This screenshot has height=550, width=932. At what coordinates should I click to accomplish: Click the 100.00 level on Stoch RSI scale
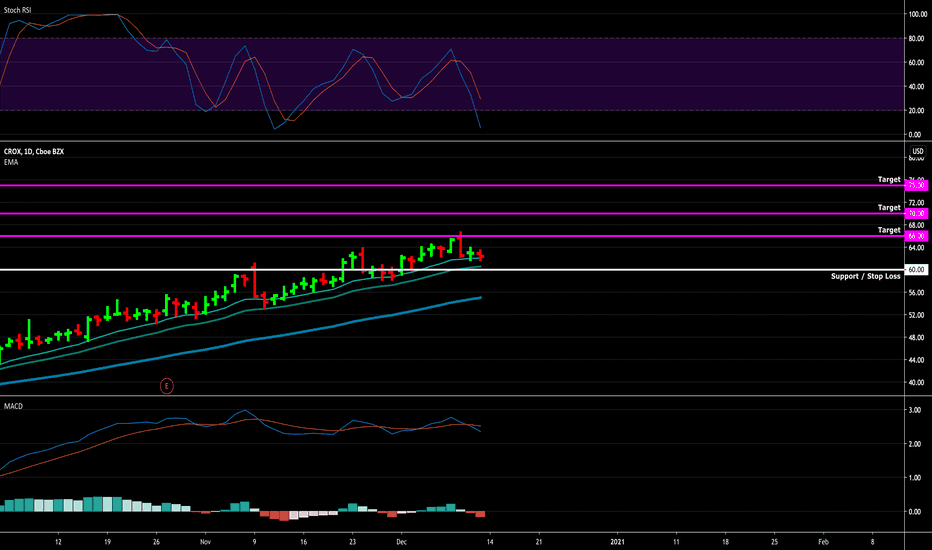point(918,14)
